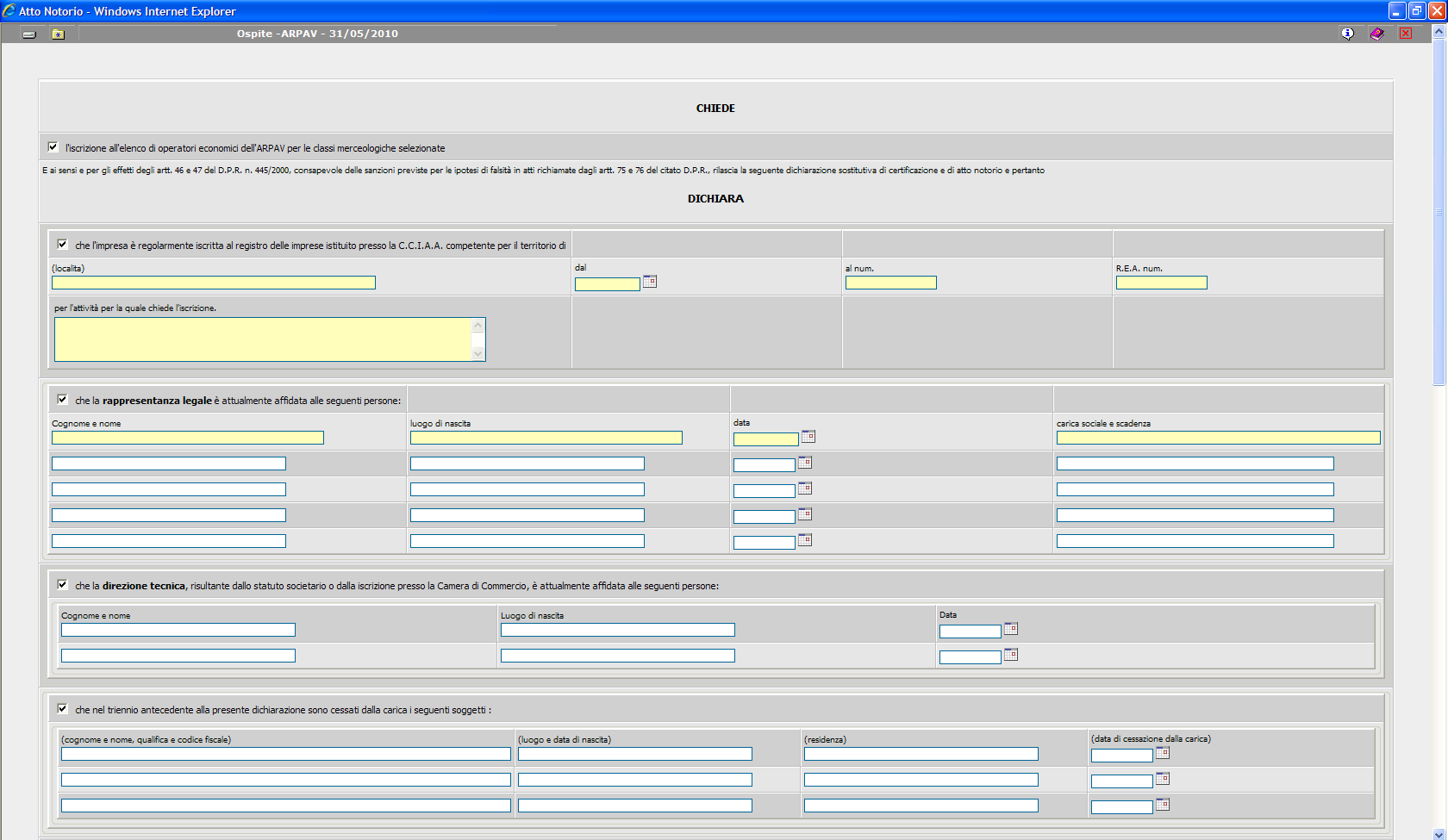Image resolution: width=1448 pixels, height=840 pixels.
Task: Minimize the Atto Notorio window
Action: [1398, 10]
